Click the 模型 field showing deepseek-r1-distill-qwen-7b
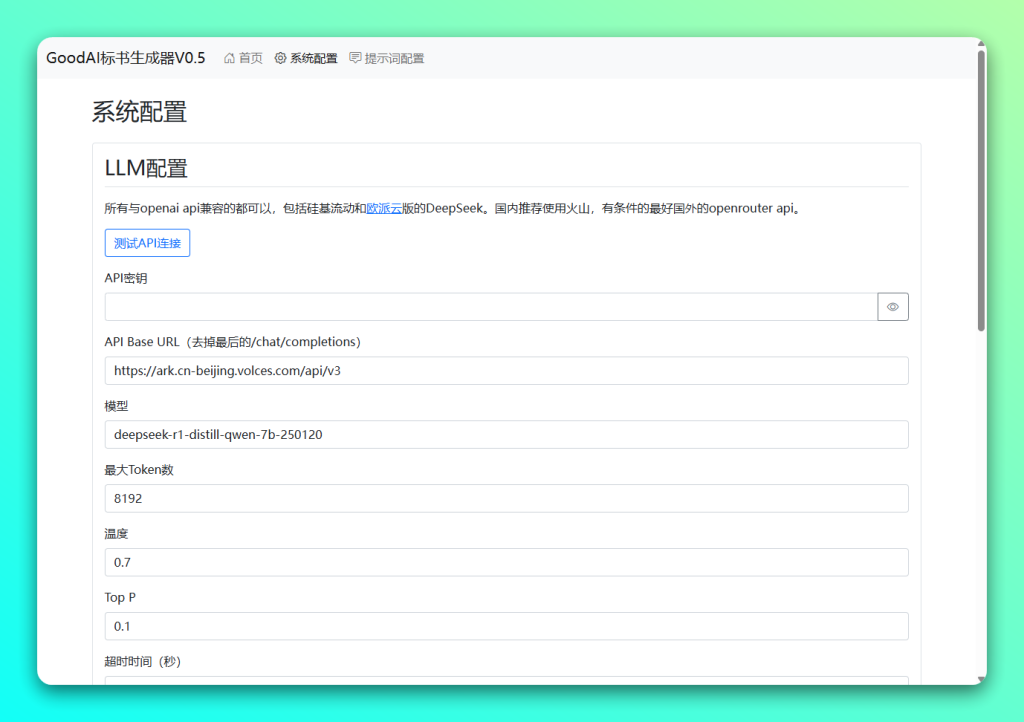1024x722 pixels. [x=507, y=434]
